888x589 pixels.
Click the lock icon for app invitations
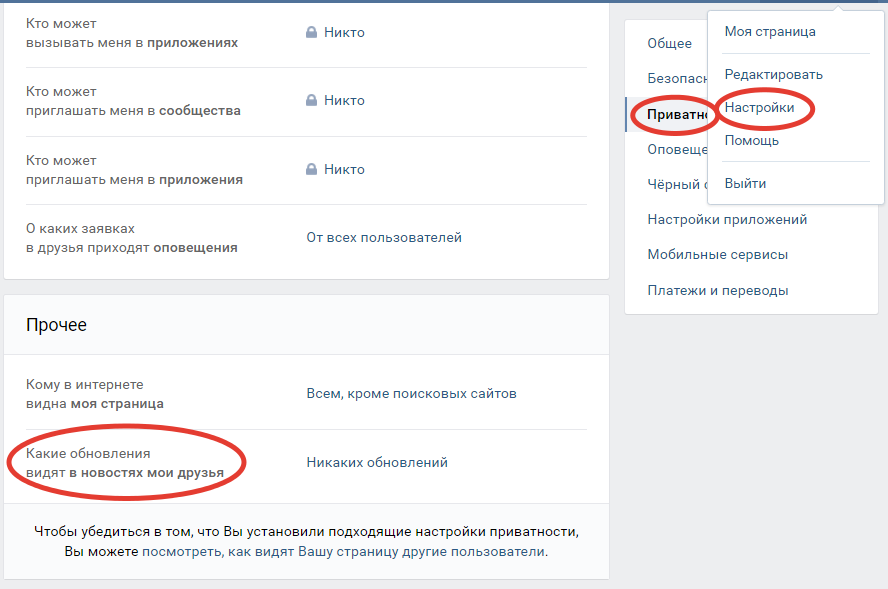[312, 169]
